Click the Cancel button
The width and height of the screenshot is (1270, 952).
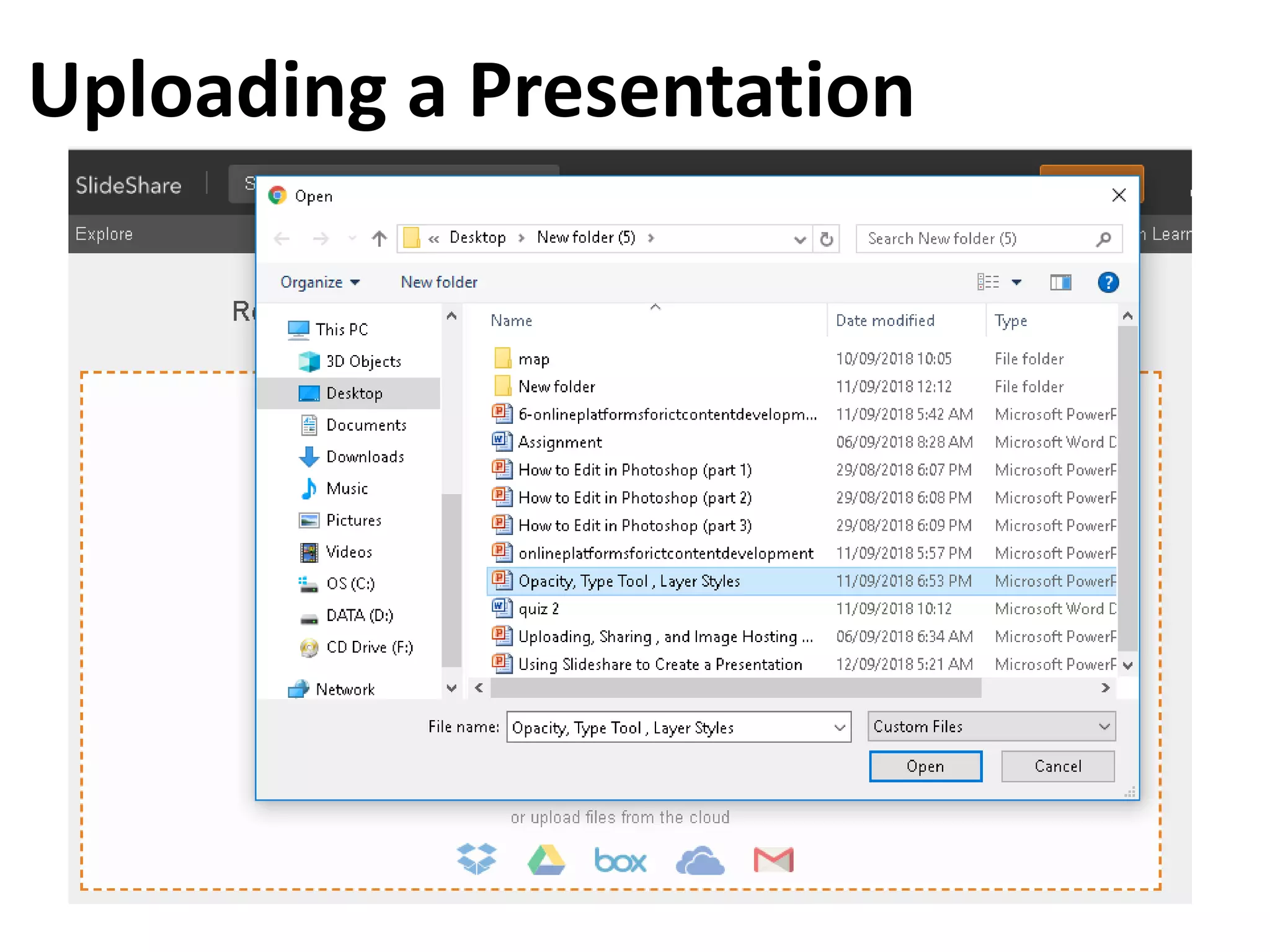tap(1057, 767)
